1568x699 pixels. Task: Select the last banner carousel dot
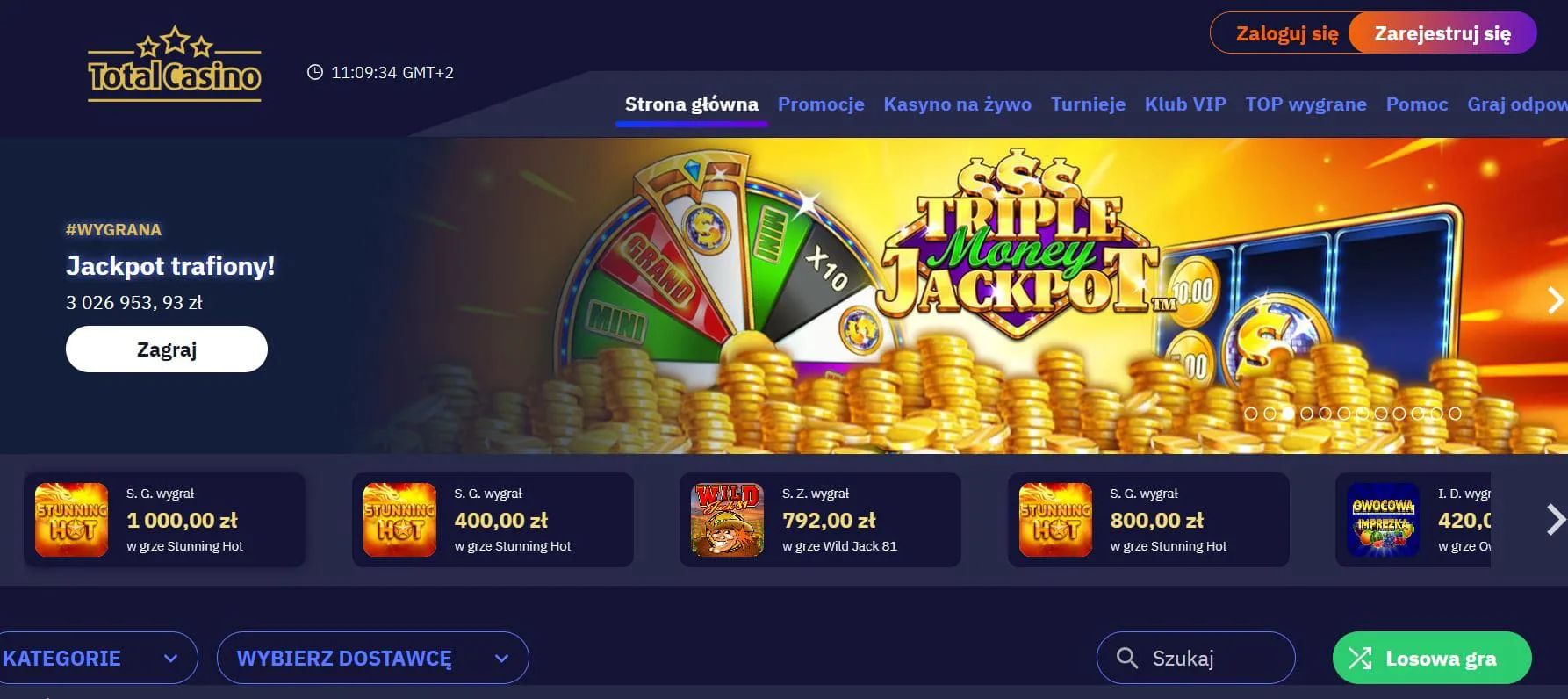1455,414
